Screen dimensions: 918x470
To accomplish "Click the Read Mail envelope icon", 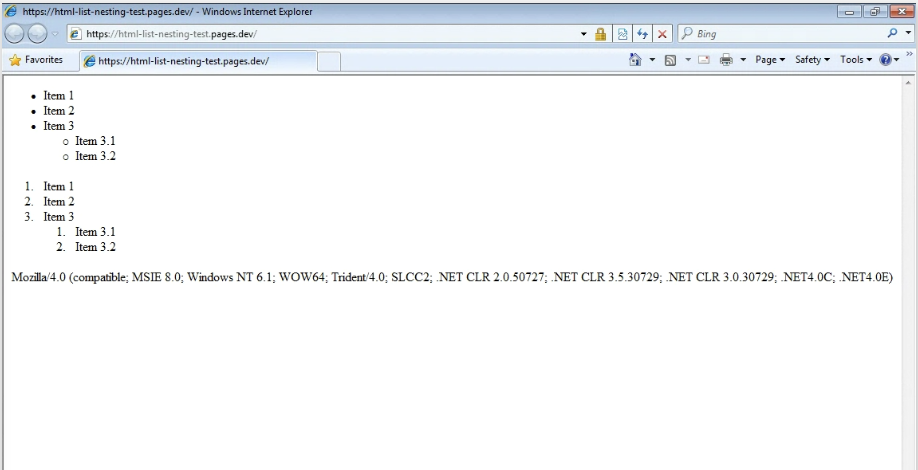I will tap(703, 60).
